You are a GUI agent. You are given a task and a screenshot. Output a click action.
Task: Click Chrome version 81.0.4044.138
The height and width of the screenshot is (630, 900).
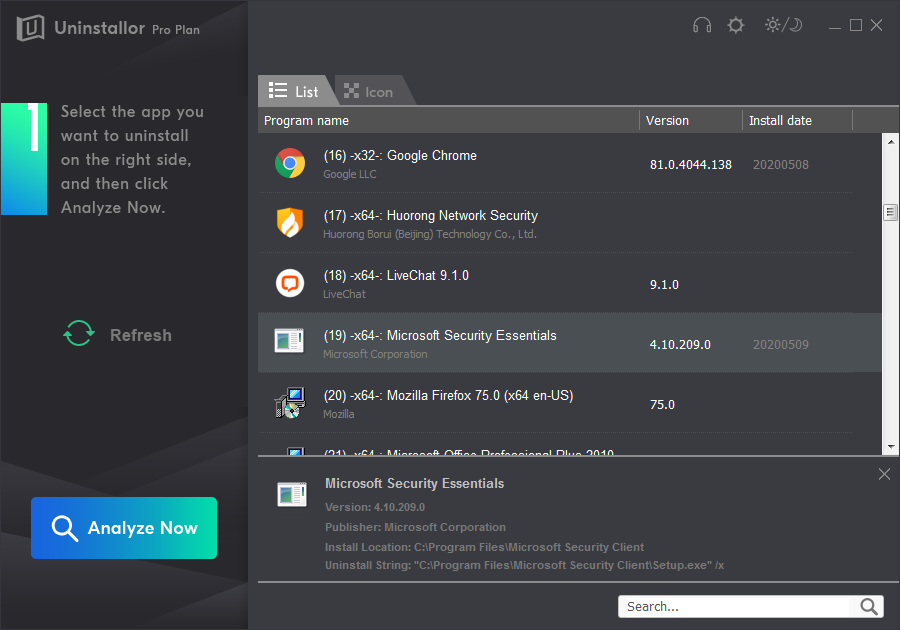coord(690,165)
